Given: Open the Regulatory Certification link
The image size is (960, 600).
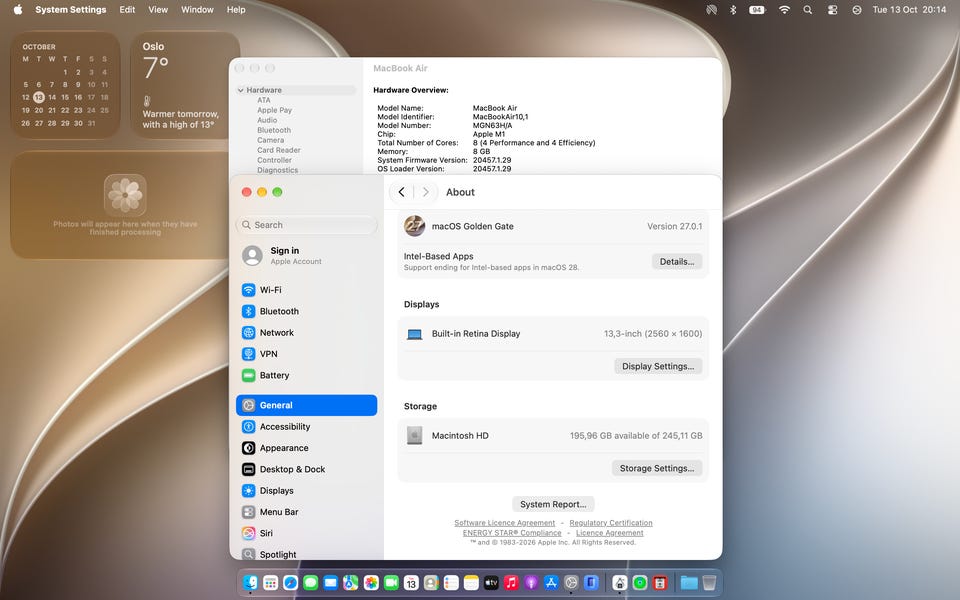Looking at the screenshot, I should tap(611, 523).
